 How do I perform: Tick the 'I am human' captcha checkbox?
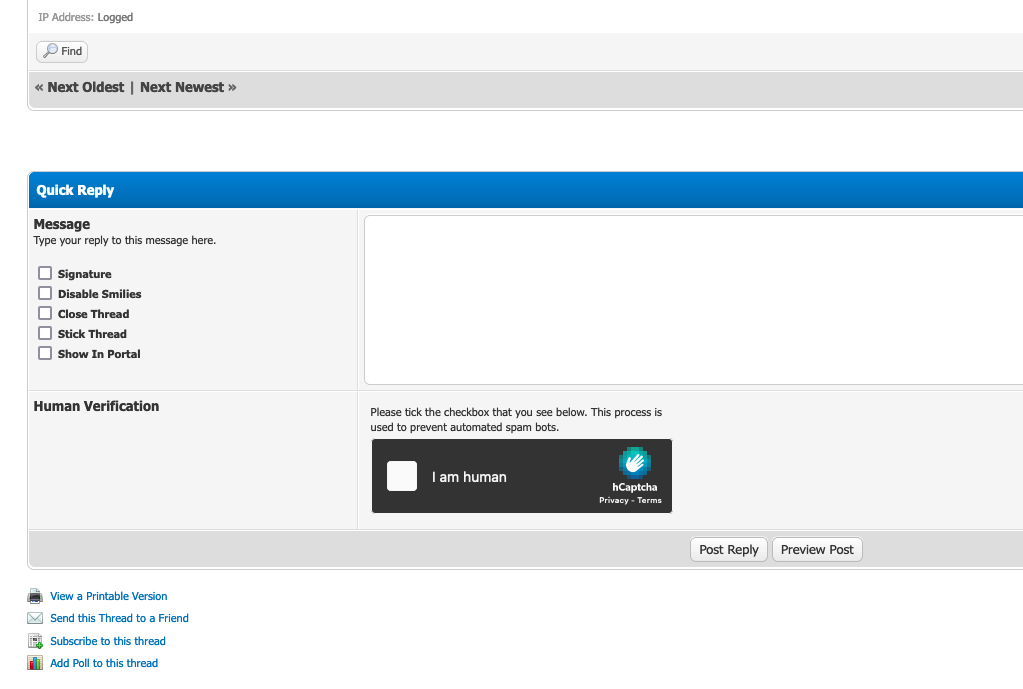[x=402, y=476]
